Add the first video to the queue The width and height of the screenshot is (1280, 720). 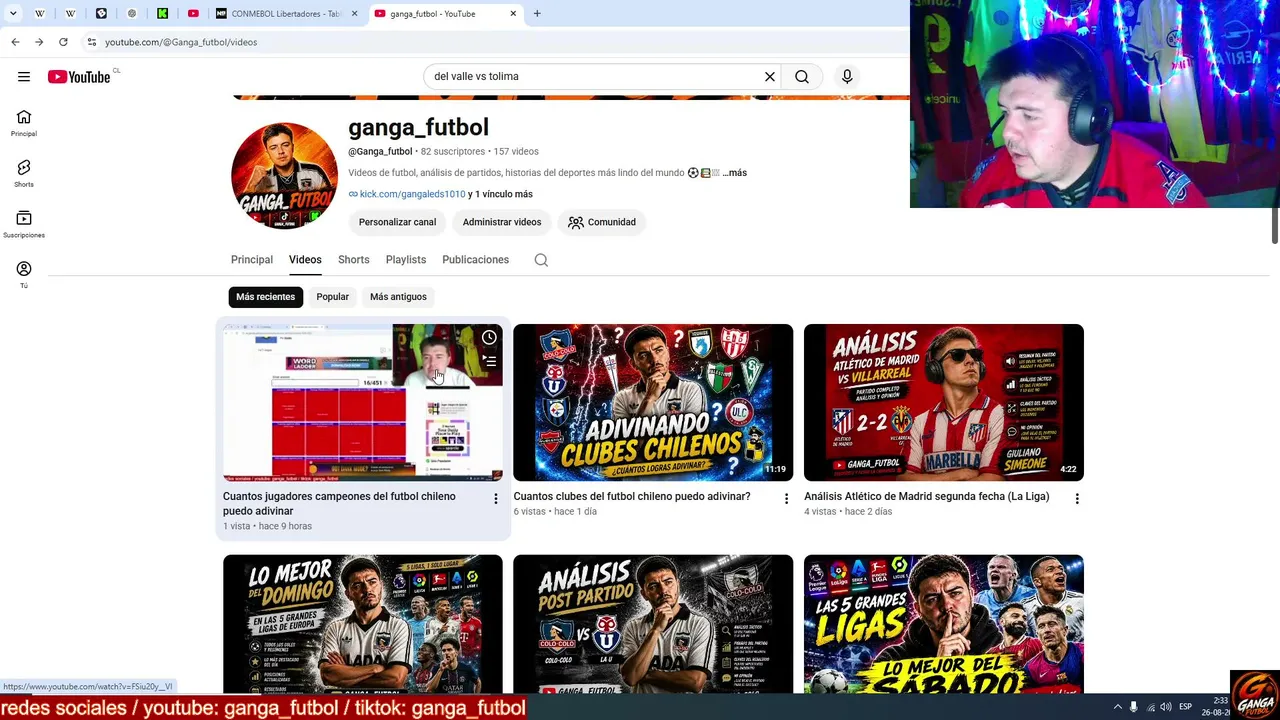click(x=489, y=361)
